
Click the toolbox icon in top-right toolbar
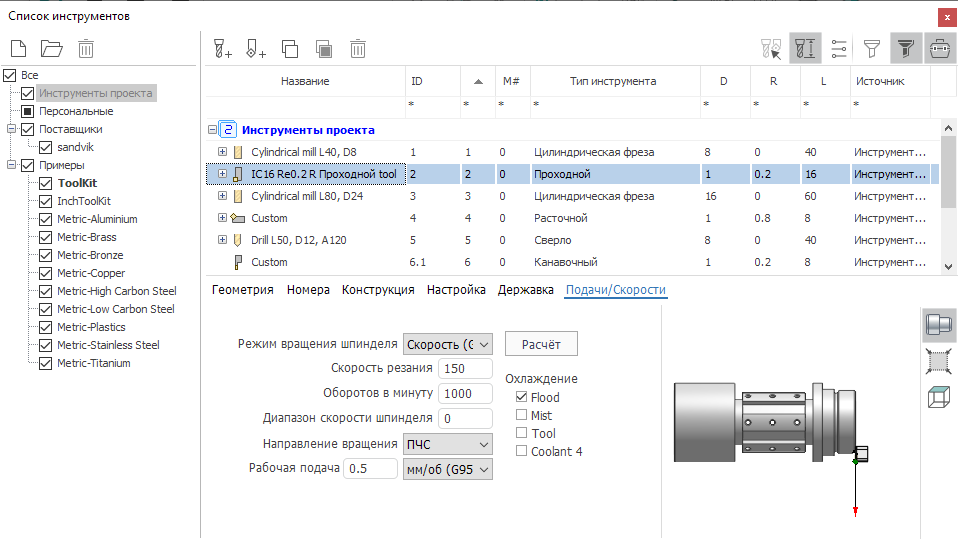(939, 48)
